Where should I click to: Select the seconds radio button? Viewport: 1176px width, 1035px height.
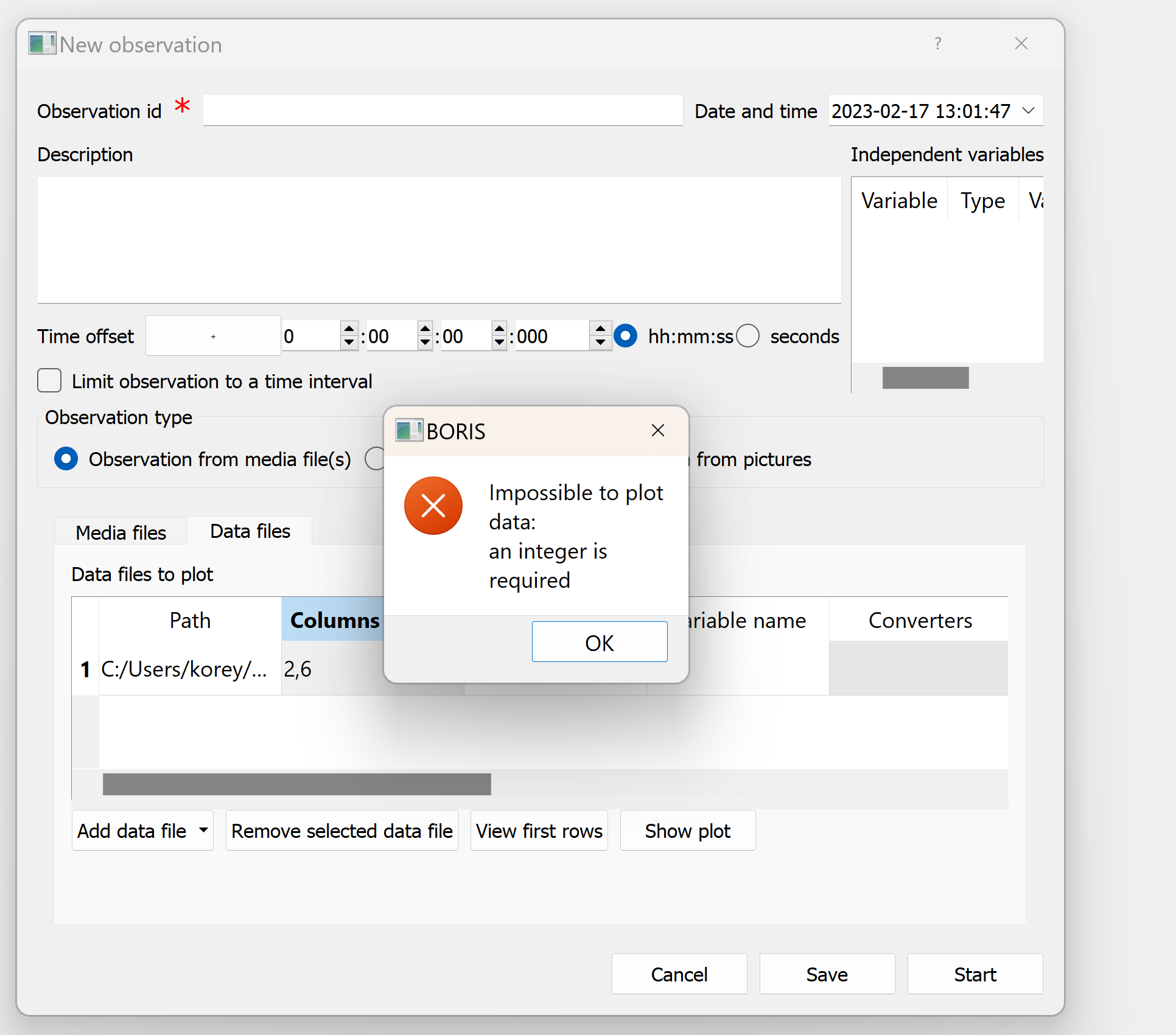pos(747,336)
